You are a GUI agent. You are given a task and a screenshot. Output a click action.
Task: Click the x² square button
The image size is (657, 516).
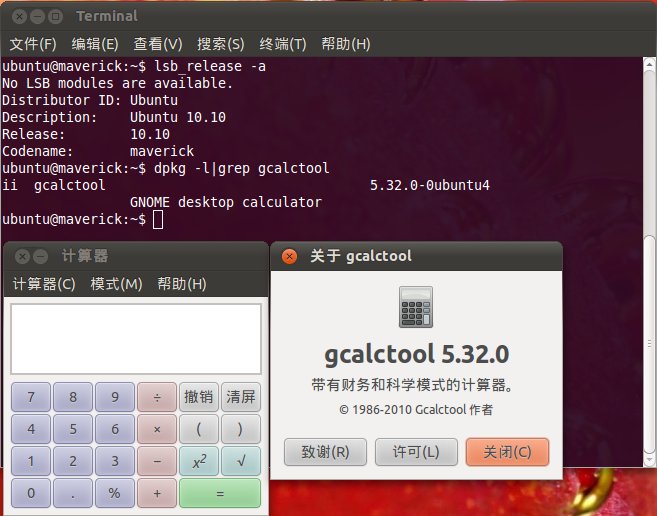199,461
